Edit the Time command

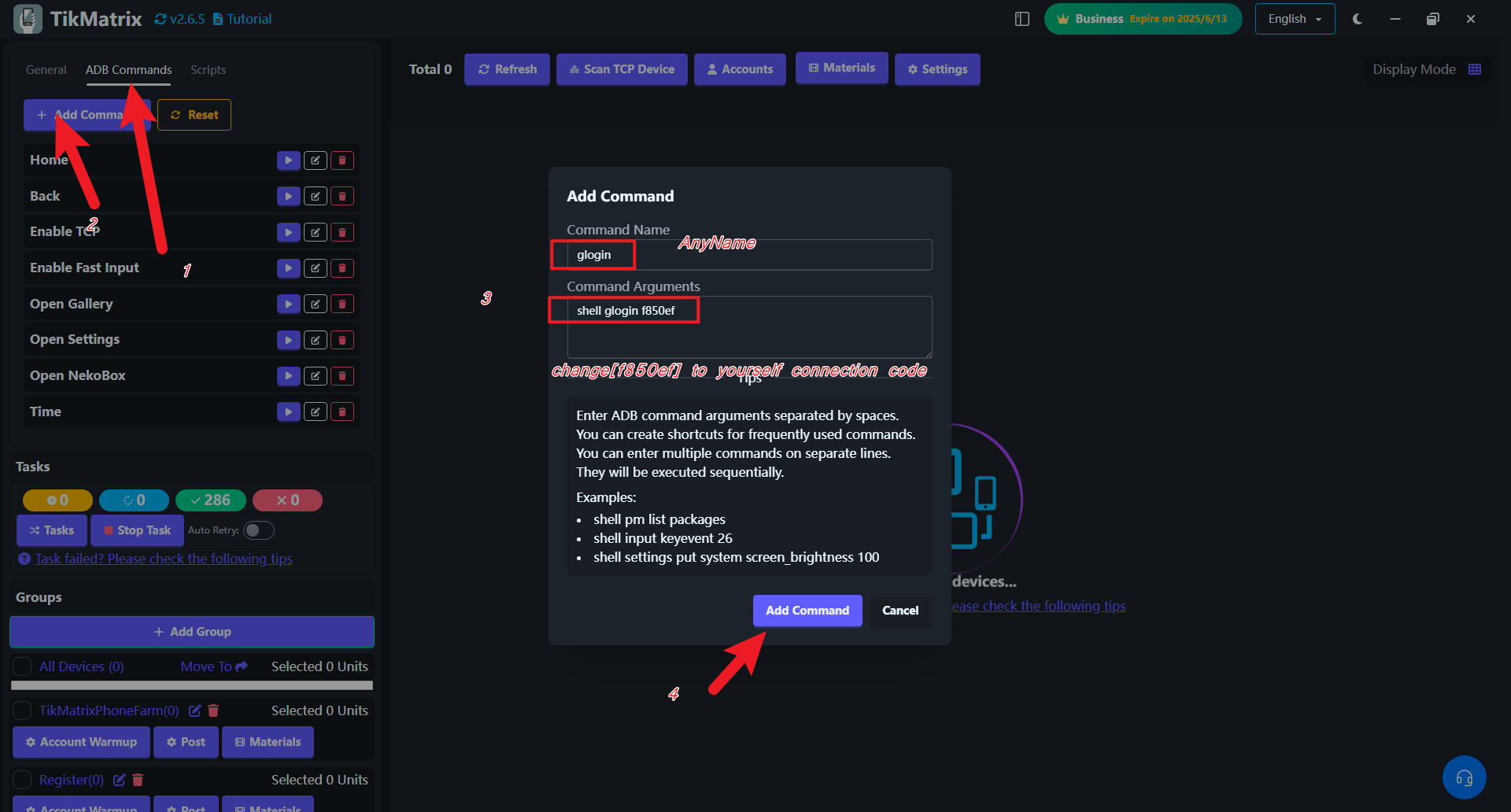pyautogui.click(x=316, y=412)
